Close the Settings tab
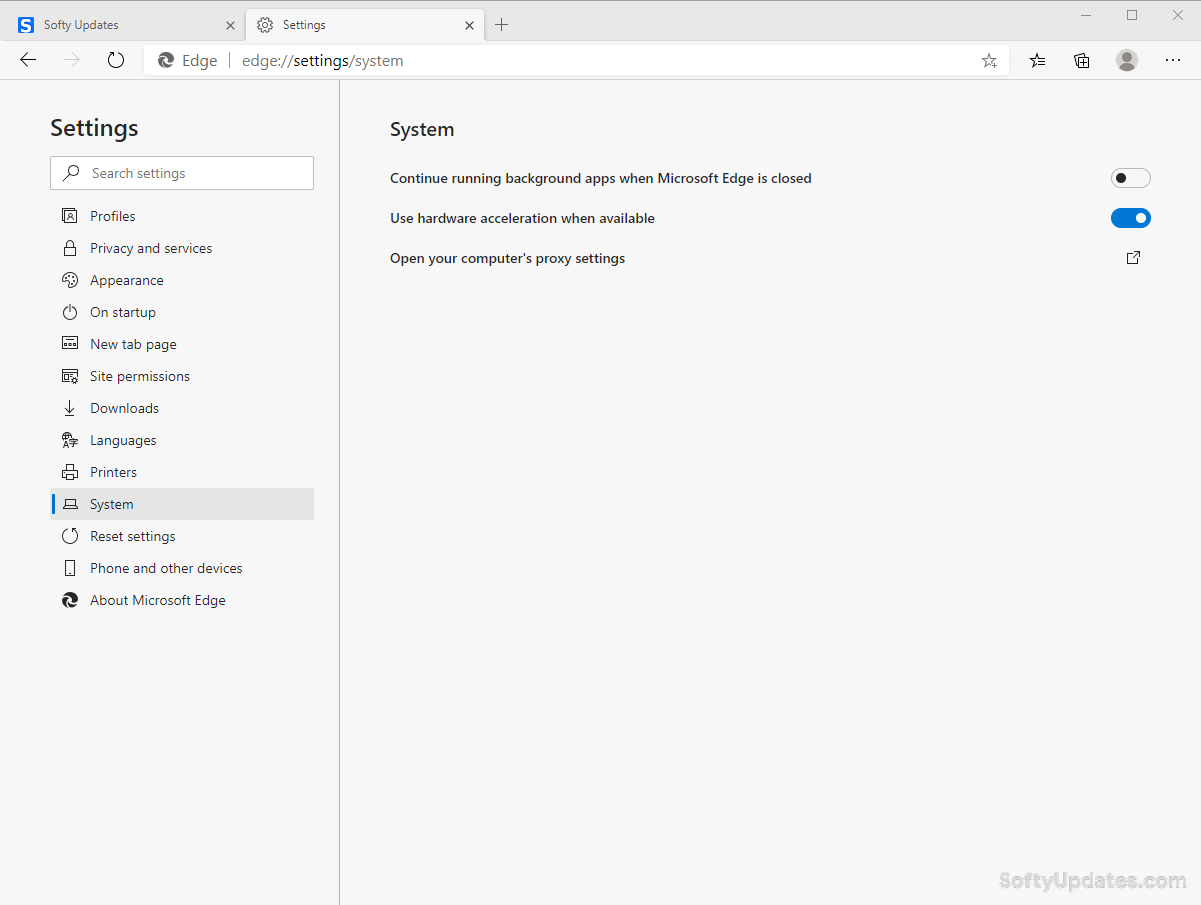Viewport: 1201px width, 905px height. click(470, 25)
